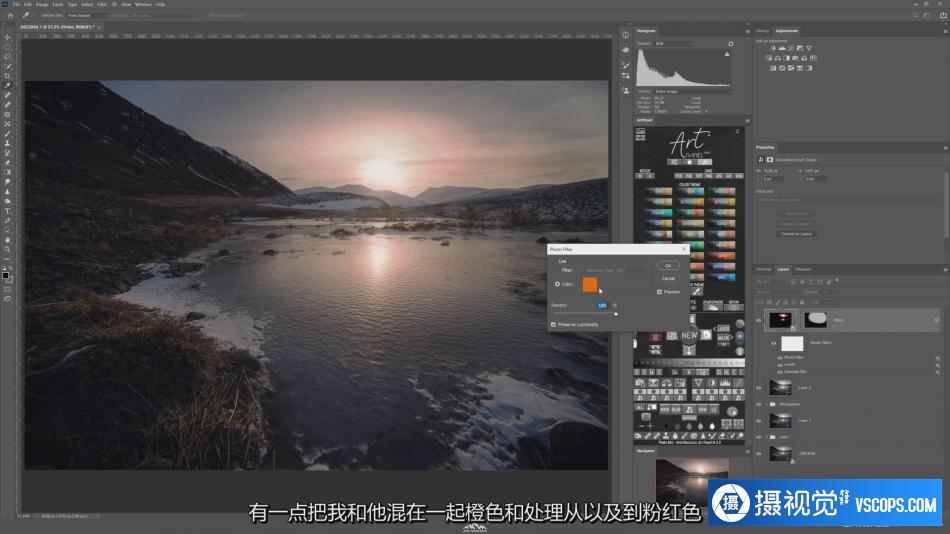Expand the Atmosphere layer group
The height and width of the screenshot is (534, 950).
tap(766, 404)
